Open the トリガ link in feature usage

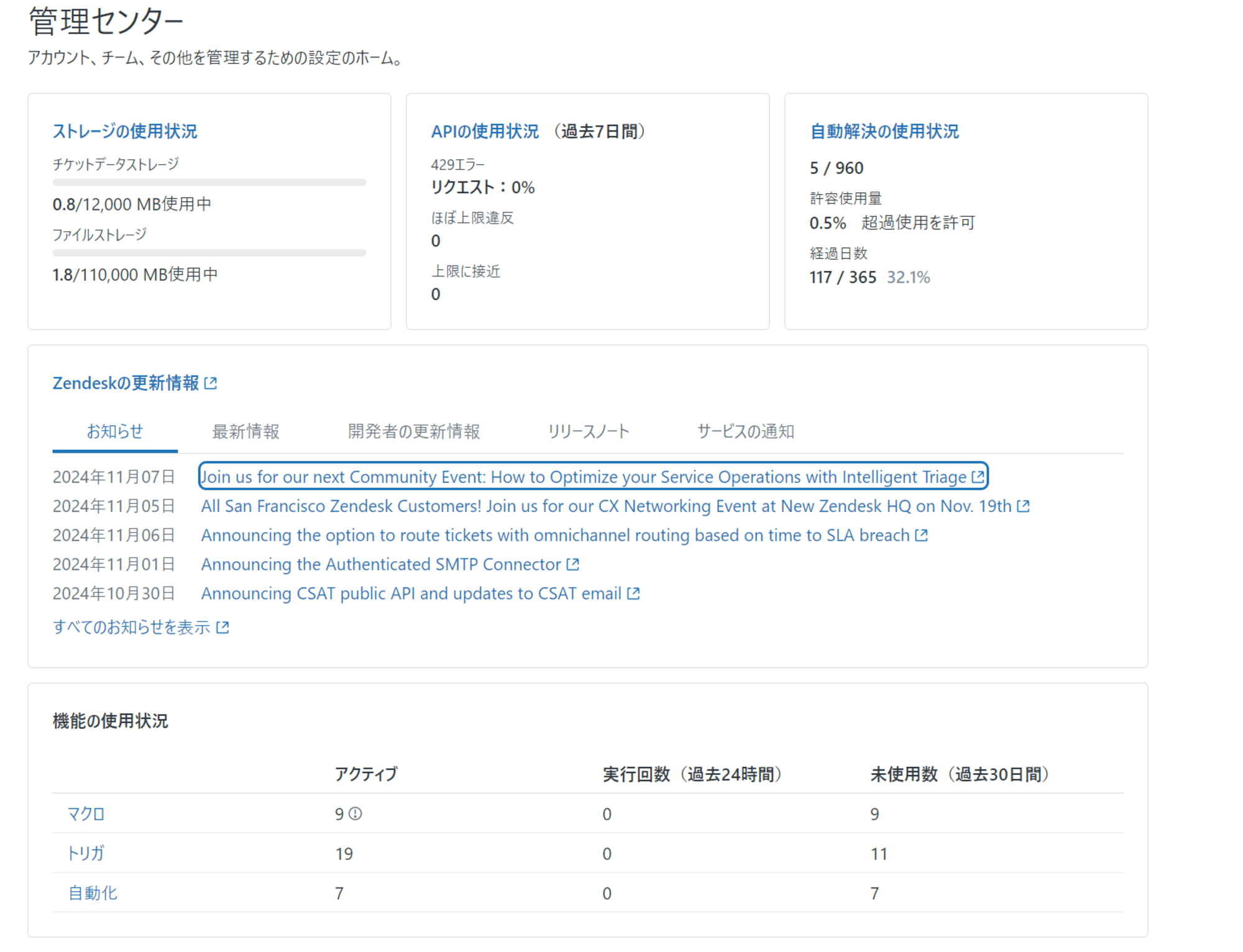tap(86, 853)
